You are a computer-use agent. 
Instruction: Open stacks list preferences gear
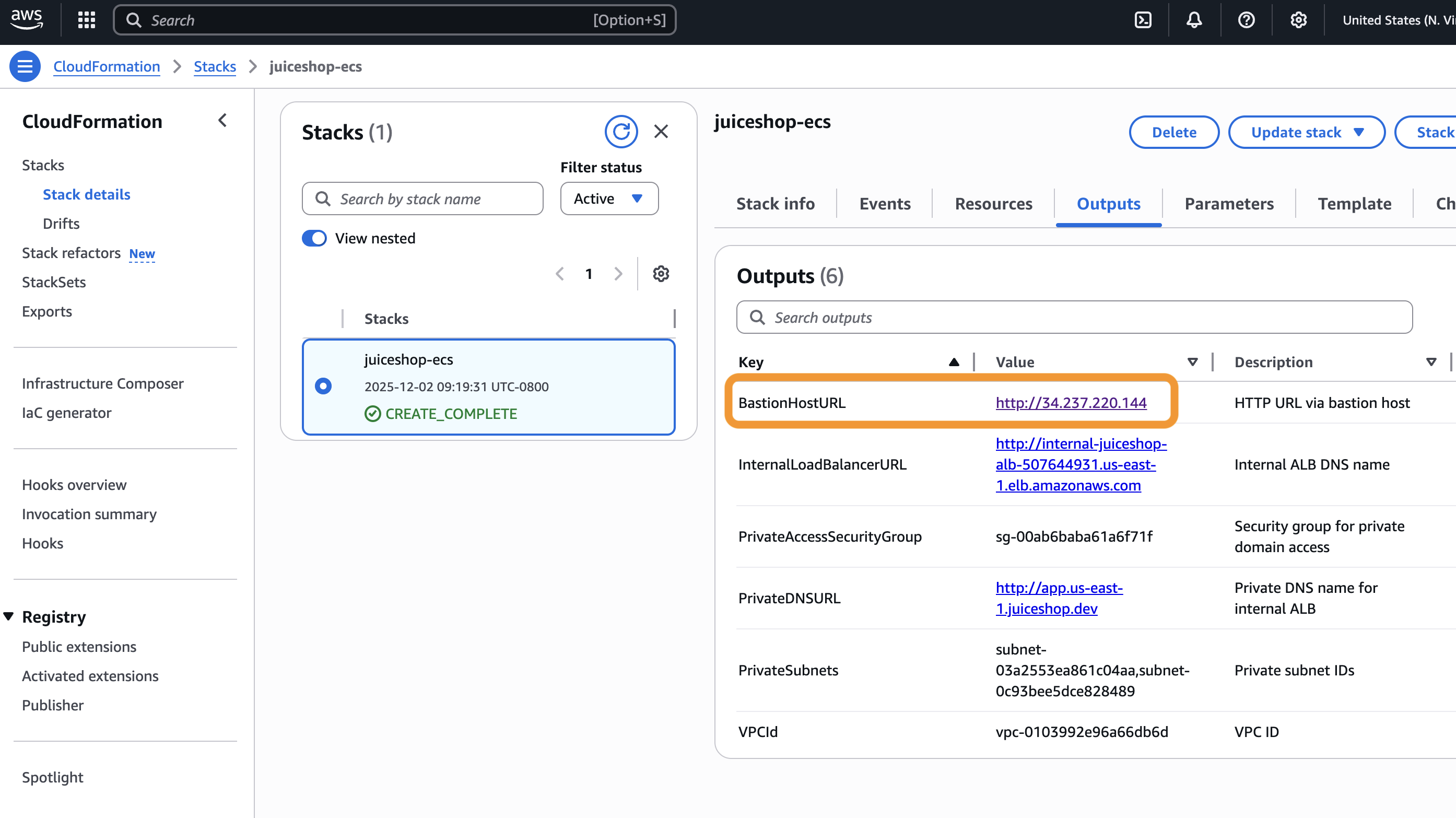(661, 274)
